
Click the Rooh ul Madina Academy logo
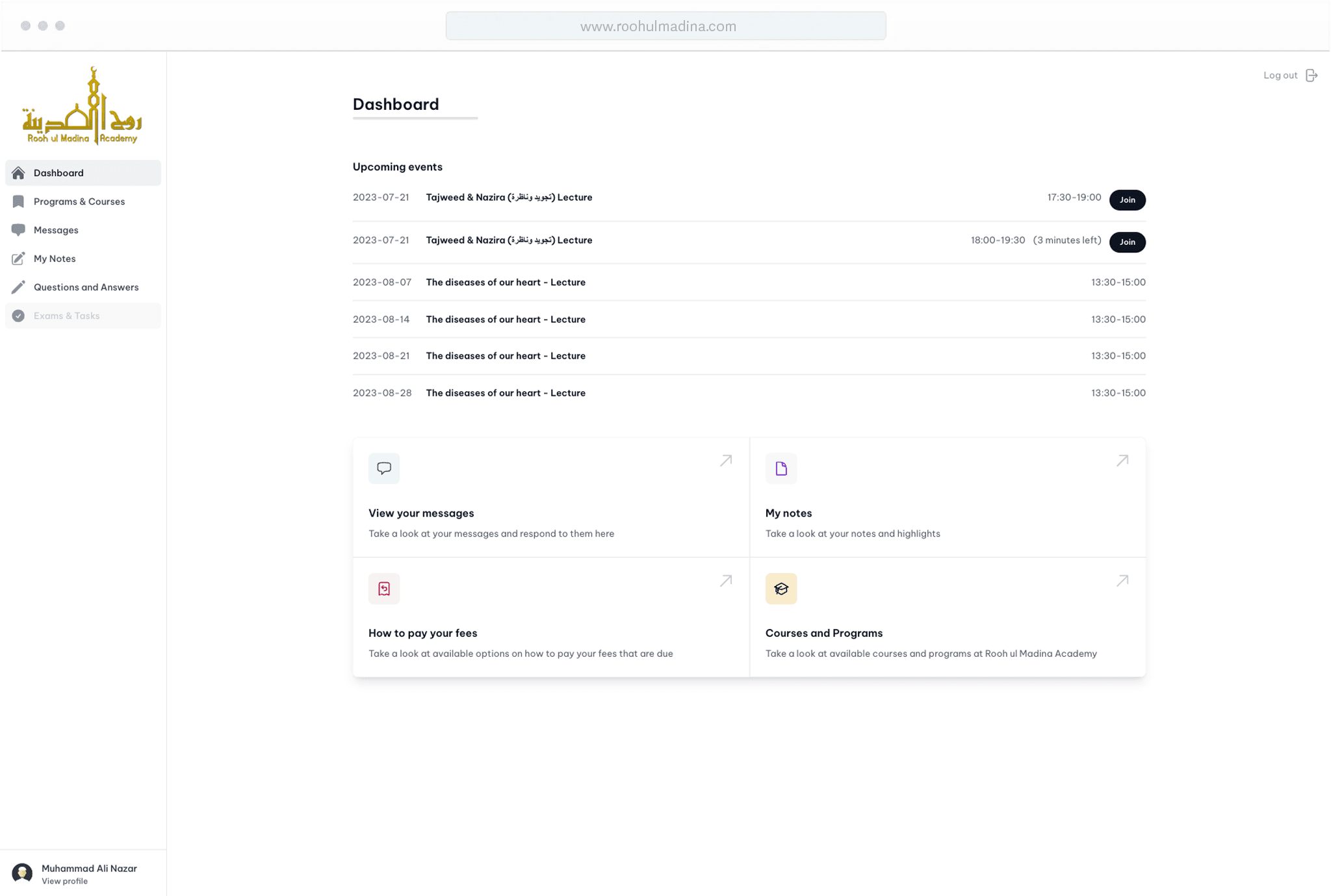click(x=83, y=106)
